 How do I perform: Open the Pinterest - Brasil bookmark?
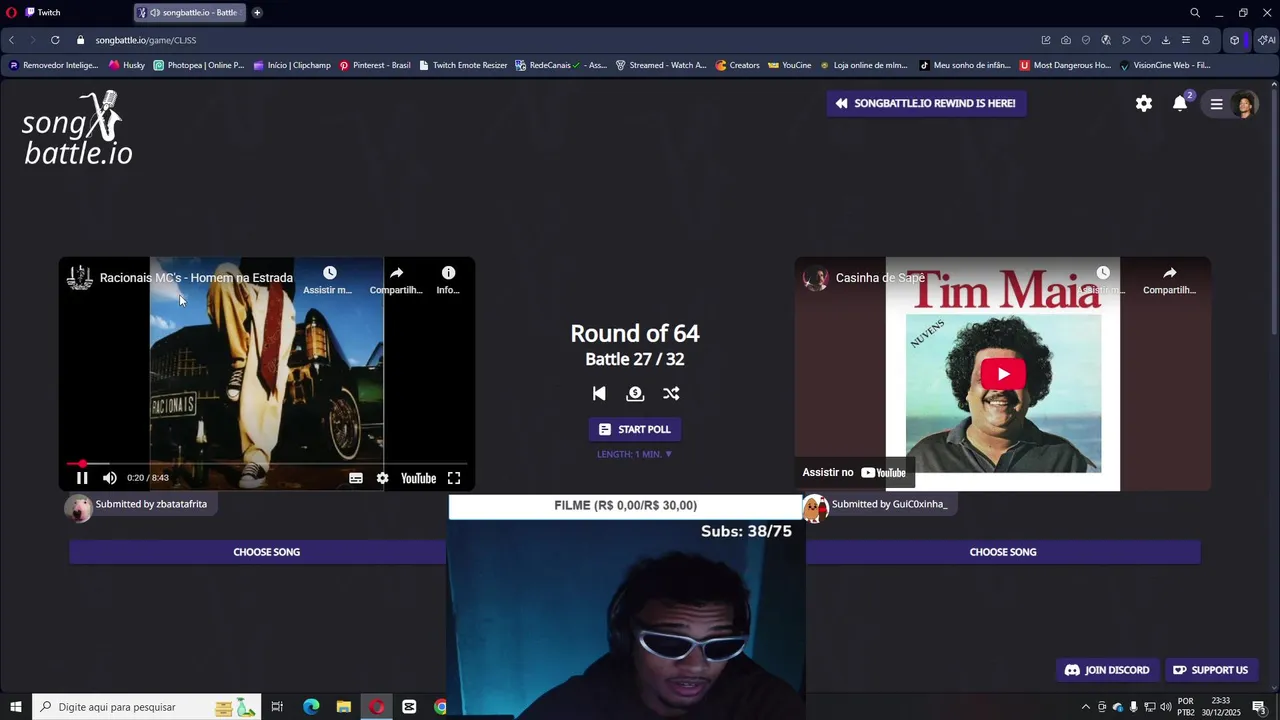374,65
